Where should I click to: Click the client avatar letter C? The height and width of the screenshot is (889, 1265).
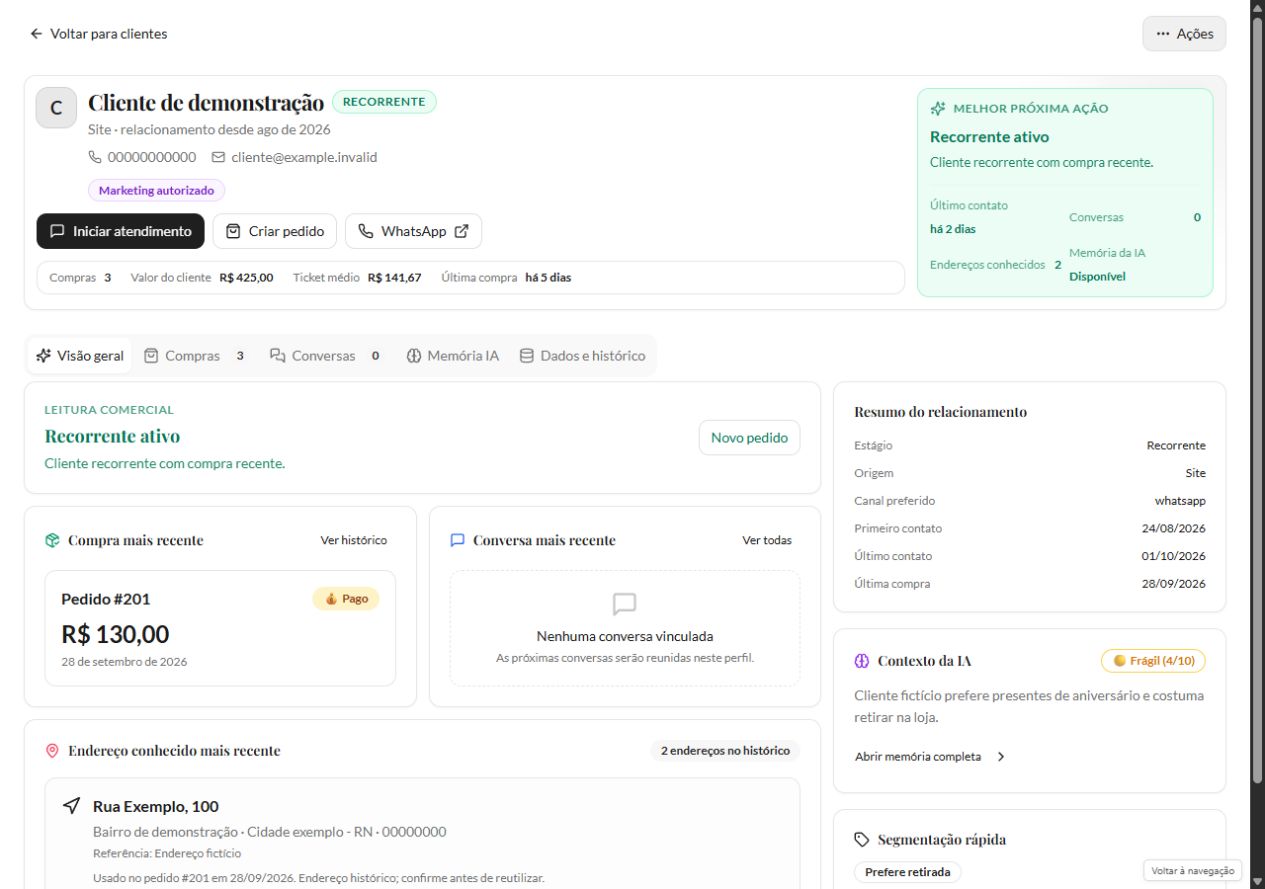pos(56,108)
